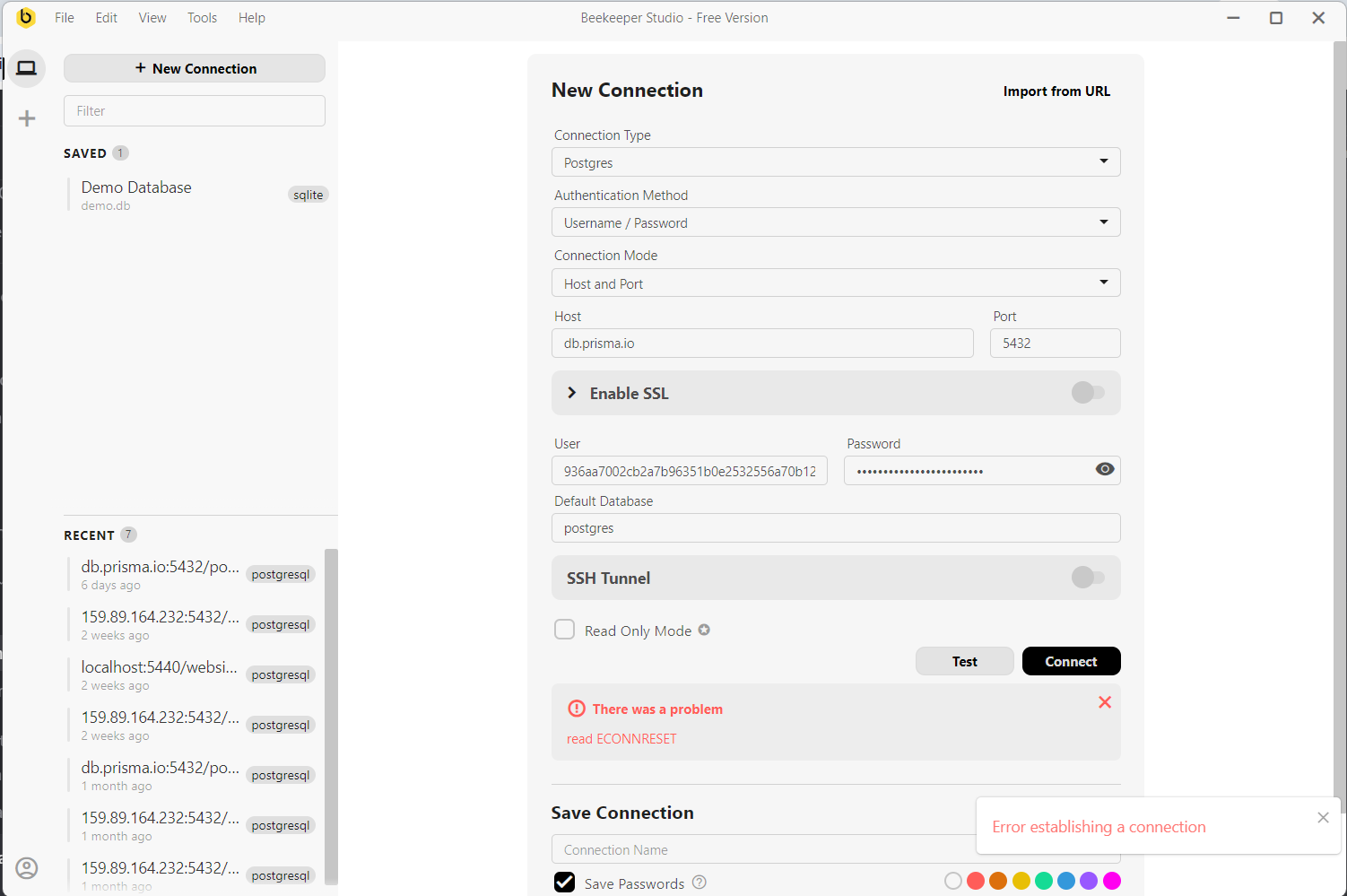Image resolution: width=1347 pixels, height=896 pixels.
Task: Open recent db.prisma.io connection from 1 month ago
Action: [x=192, y=776]
